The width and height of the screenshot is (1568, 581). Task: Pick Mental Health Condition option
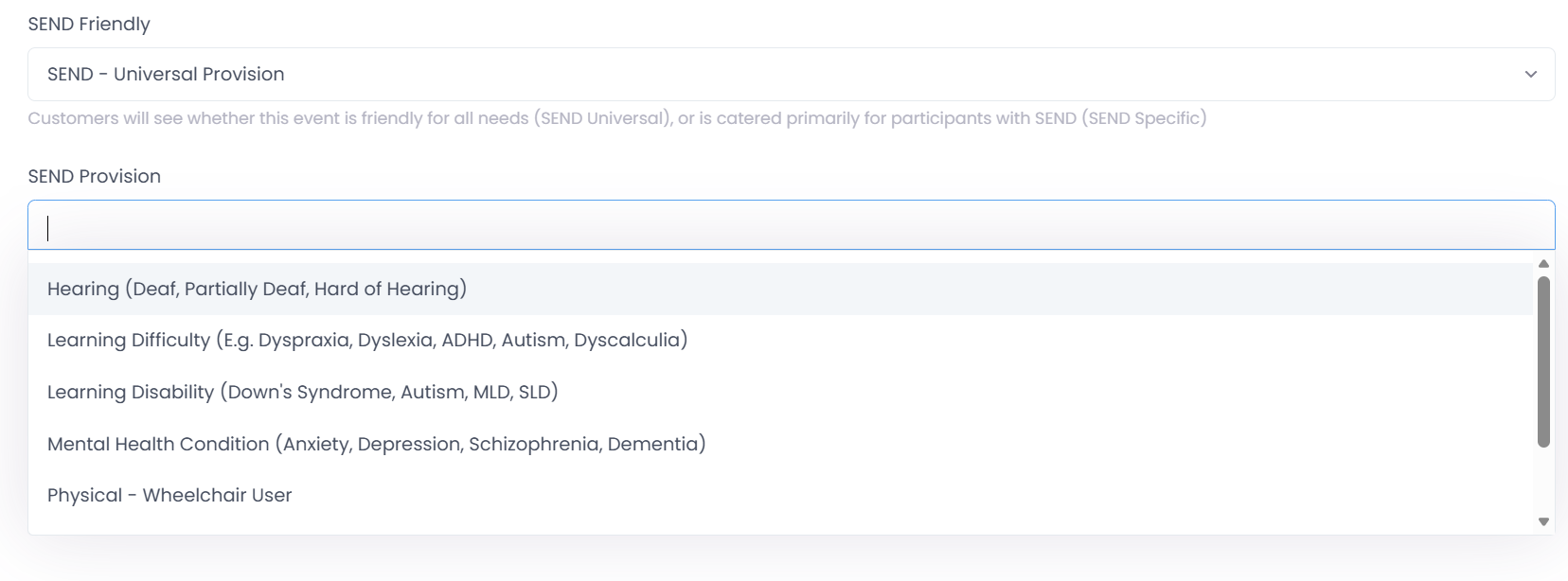(x=780, y=444)
